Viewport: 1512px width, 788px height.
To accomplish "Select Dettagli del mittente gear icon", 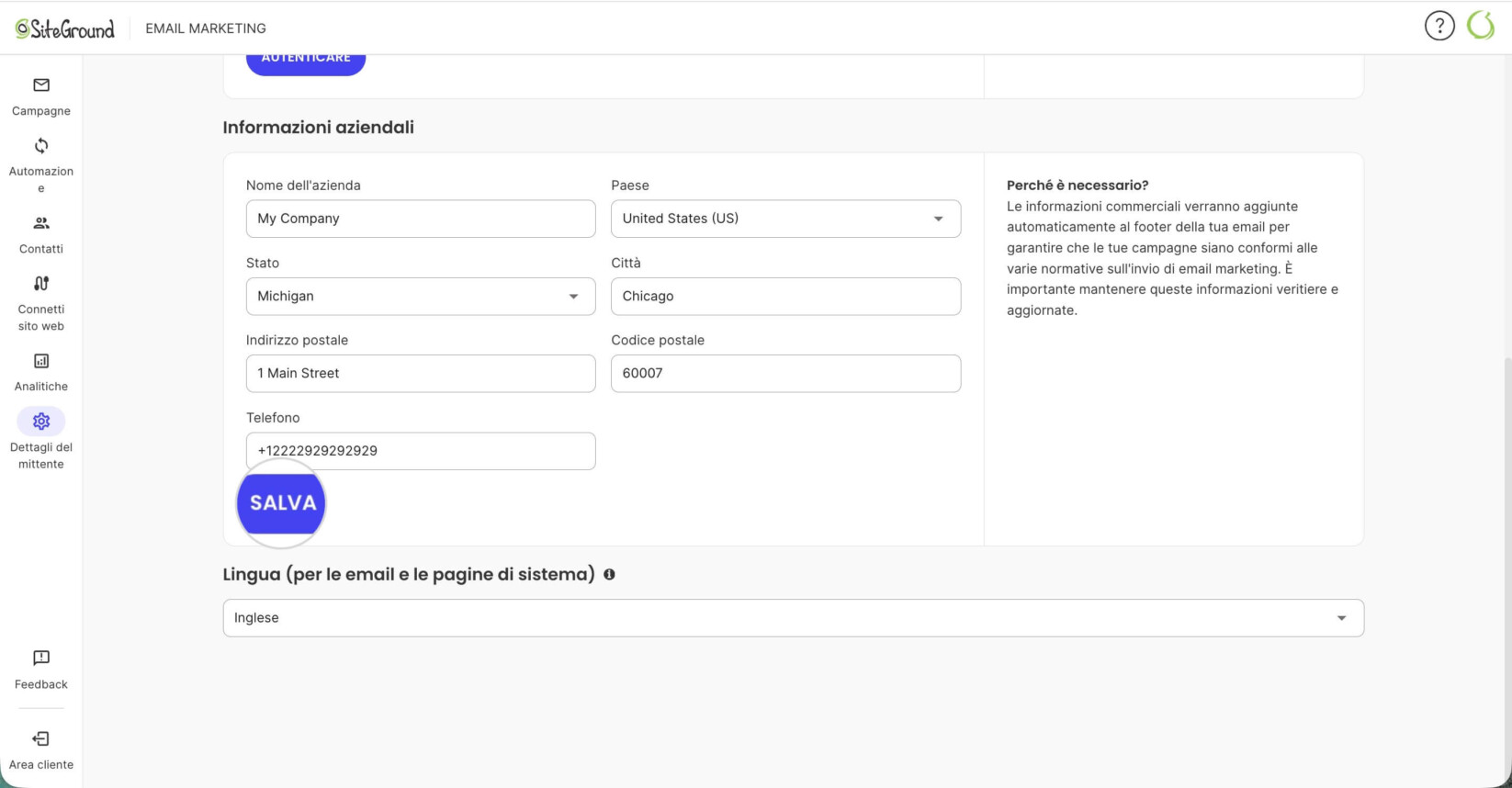I will [41, 422].
